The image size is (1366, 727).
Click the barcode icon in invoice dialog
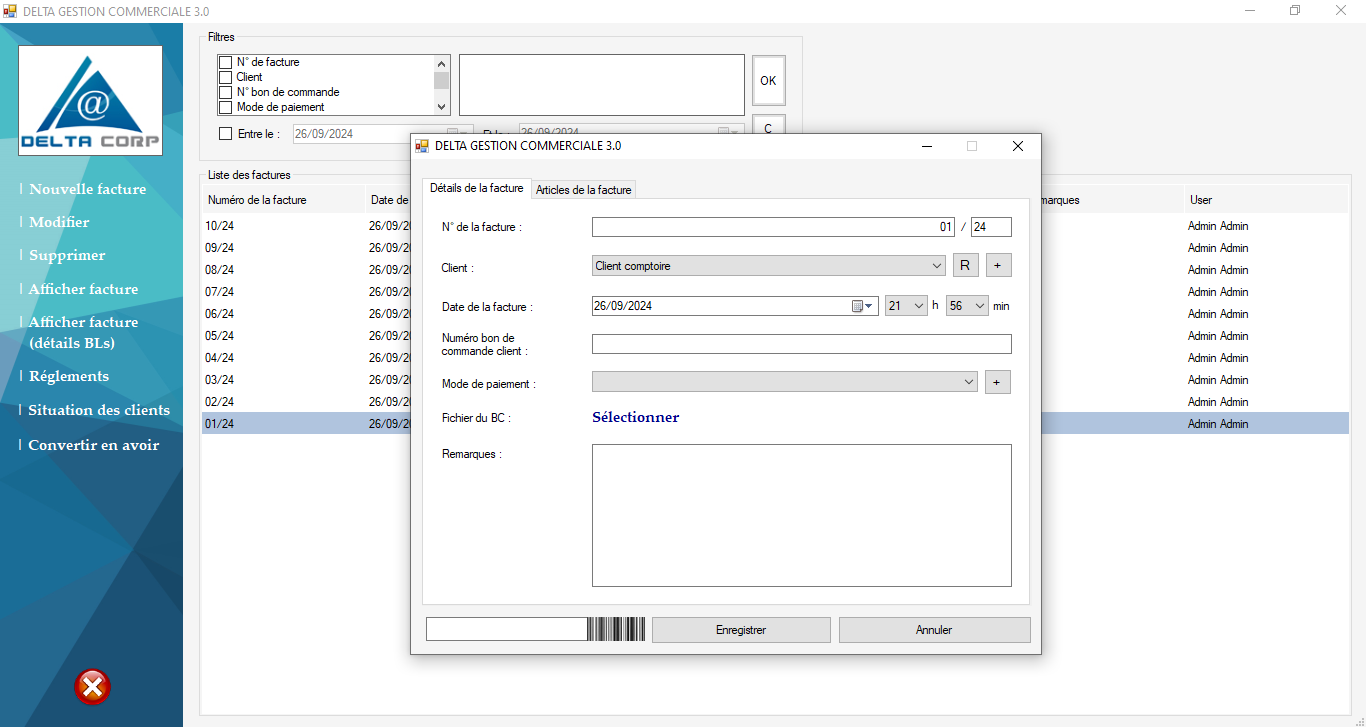[616, 629]
